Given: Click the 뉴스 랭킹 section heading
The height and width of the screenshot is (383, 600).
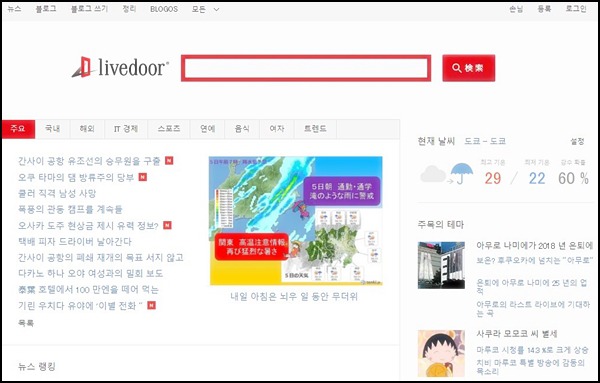Looking at the screenshot, I should point(37,367).
